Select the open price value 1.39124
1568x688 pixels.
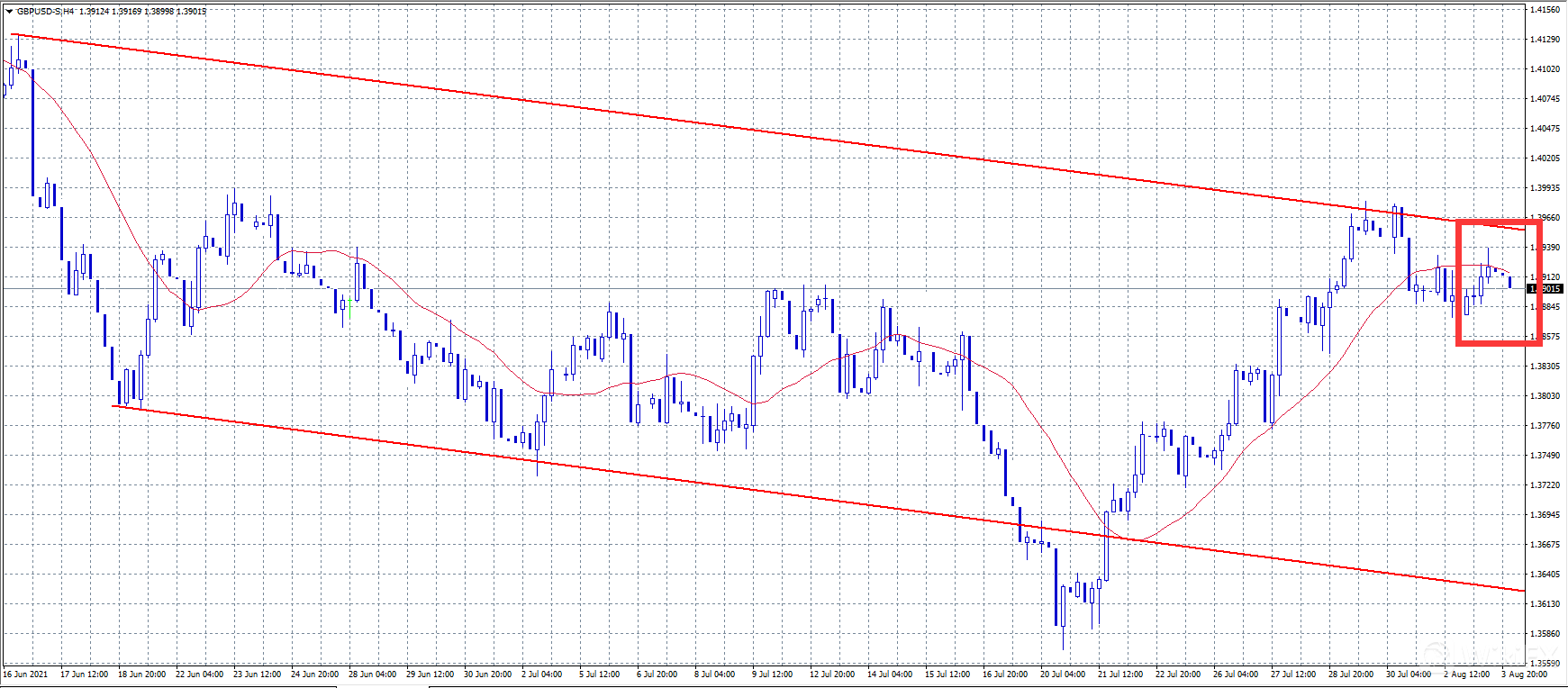tap(95, 11)
